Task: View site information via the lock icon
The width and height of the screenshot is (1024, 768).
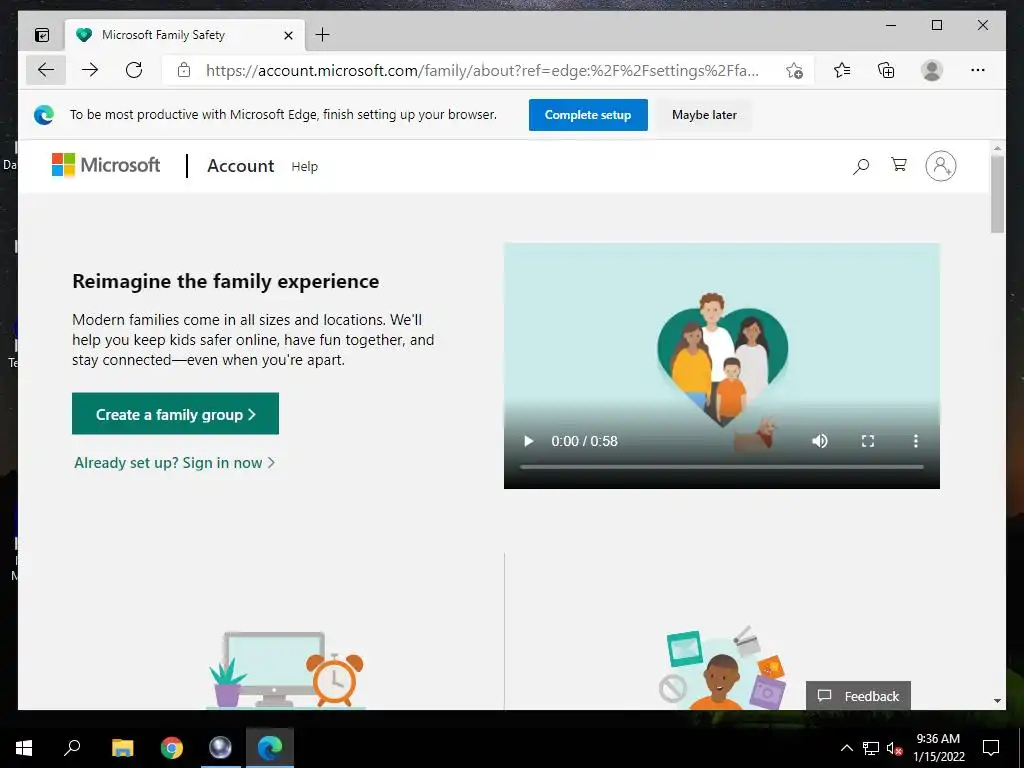Action: click(x=184, y=70)
